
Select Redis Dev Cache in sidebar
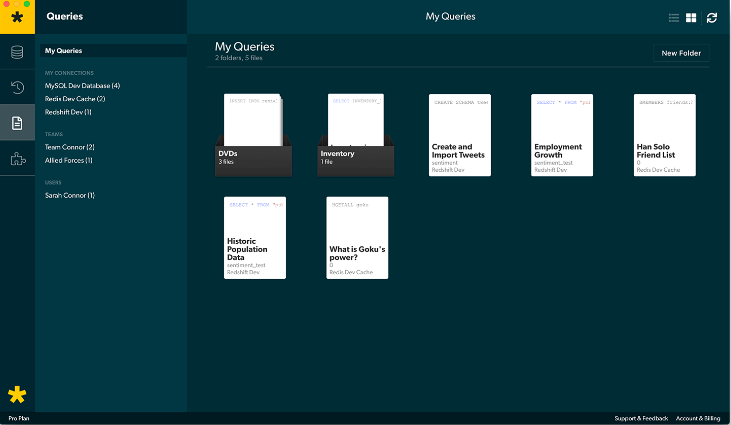pyautogui.click(x=75, y=99)
